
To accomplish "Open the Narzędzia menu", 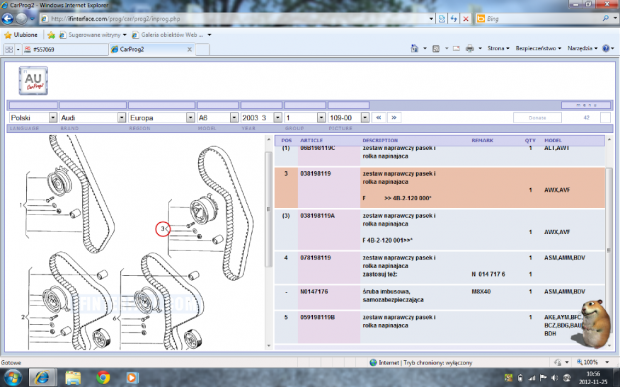I will (582, 48).
